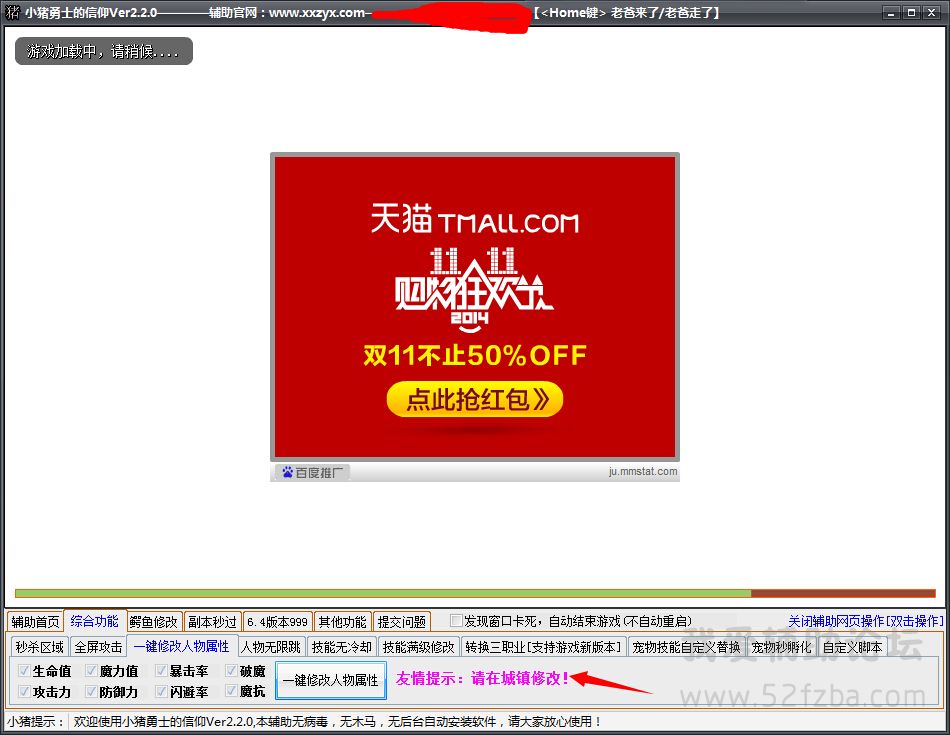Click the green game loading progress bar

(x=383, y=593)
